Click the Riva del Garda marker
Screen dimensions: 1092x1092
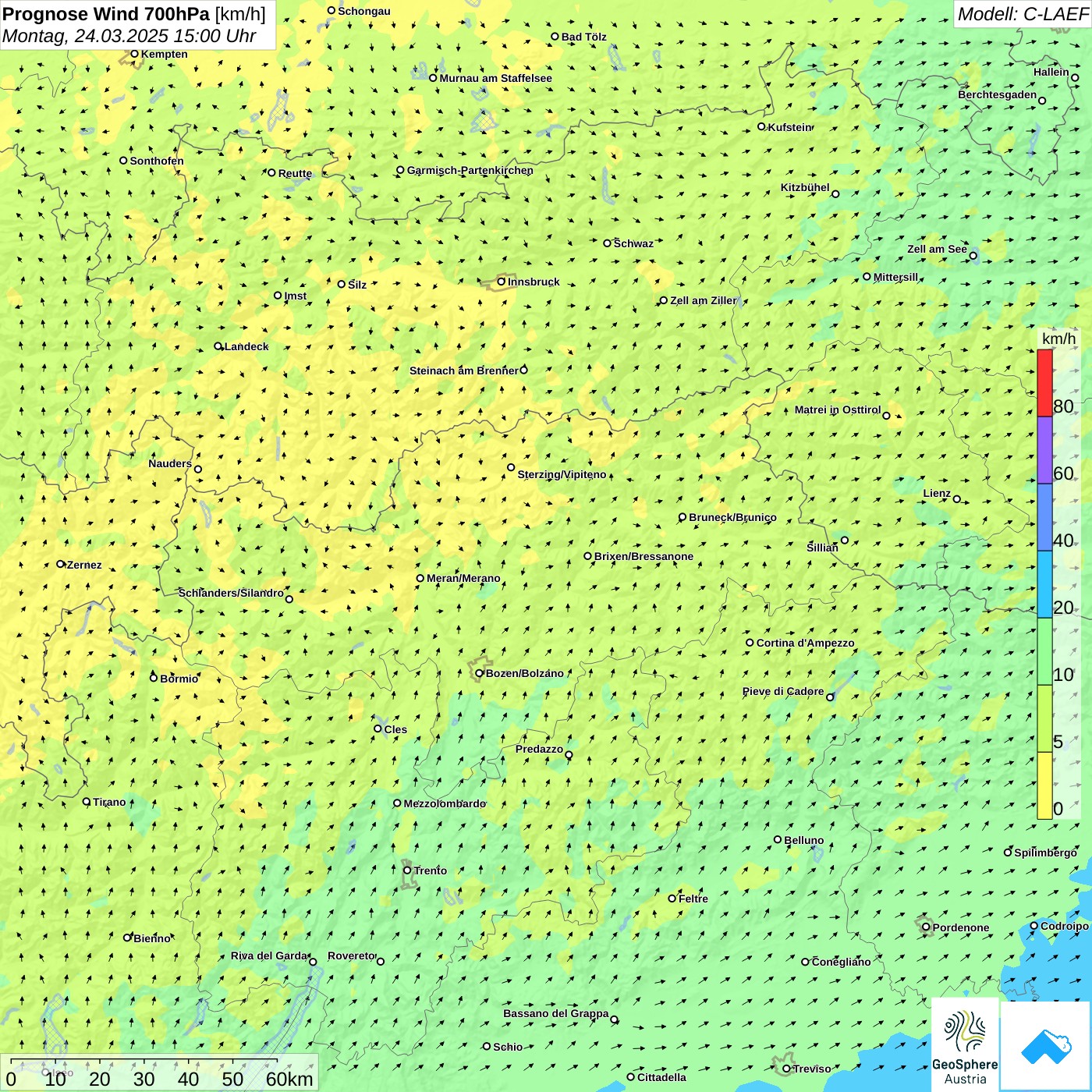click(313, 962)
